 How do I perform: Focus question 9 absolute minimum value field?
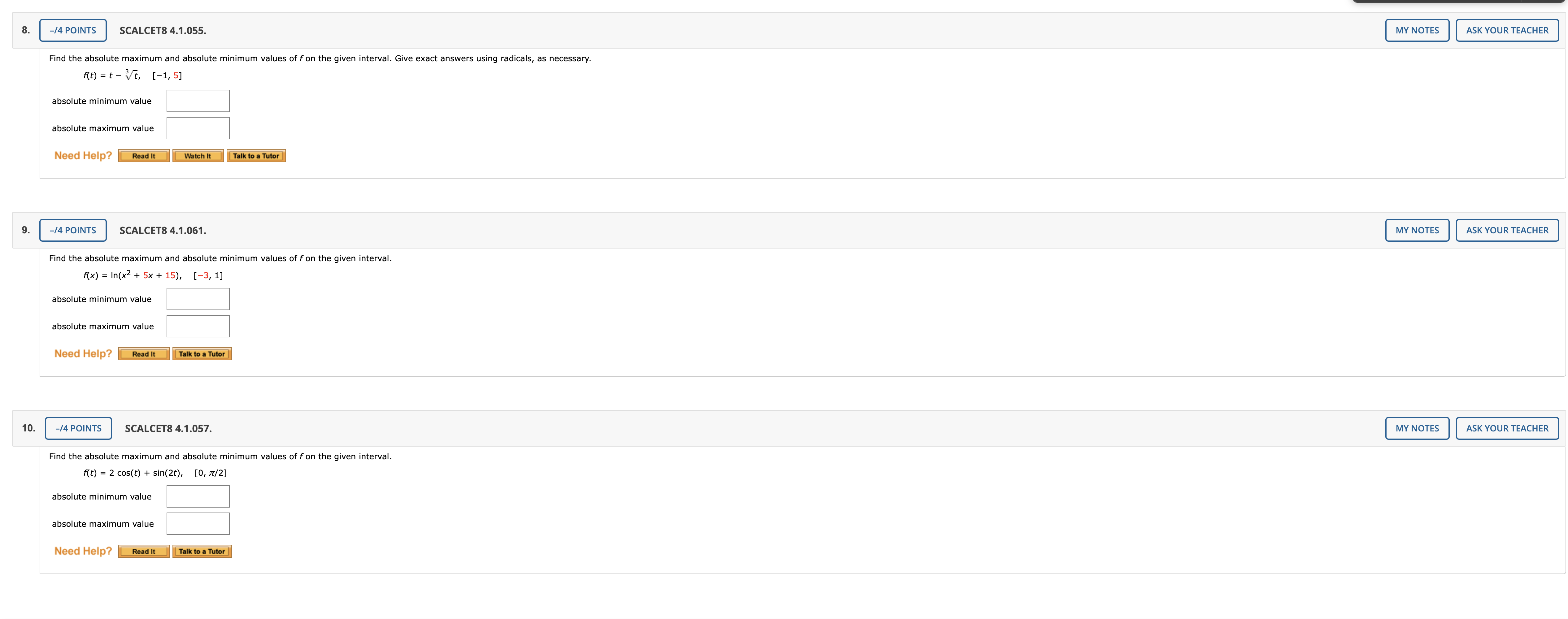[x=198, y=299]
